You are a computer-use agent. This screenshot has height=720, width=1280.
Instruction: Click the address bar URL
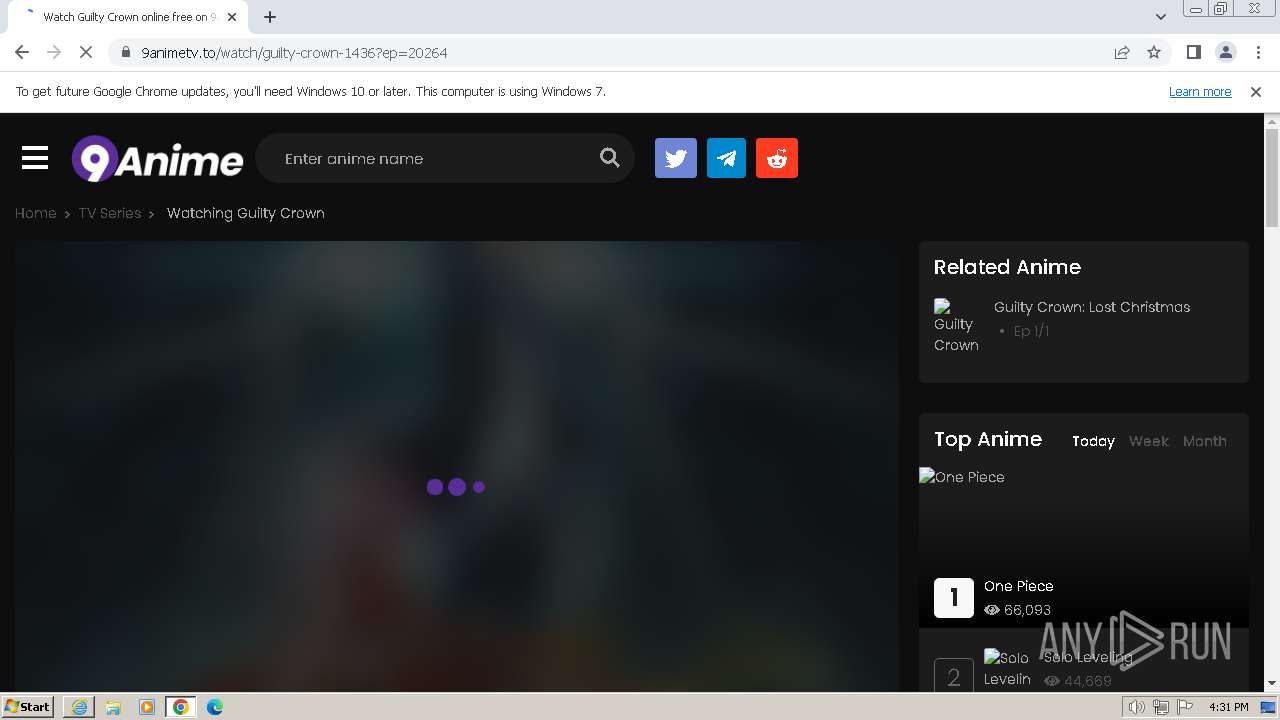[294, 53]
